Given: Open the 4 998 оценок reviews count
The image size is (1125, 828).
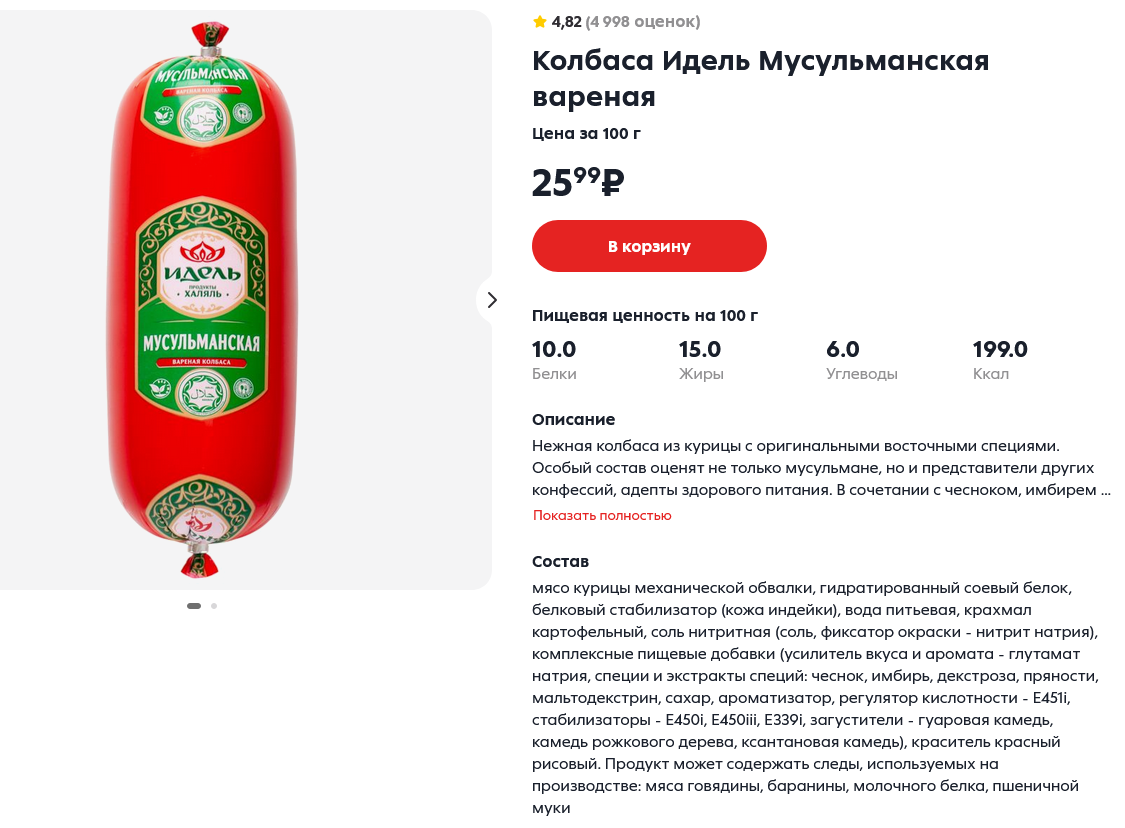Looking at the screenshot, I should point(642,22).
